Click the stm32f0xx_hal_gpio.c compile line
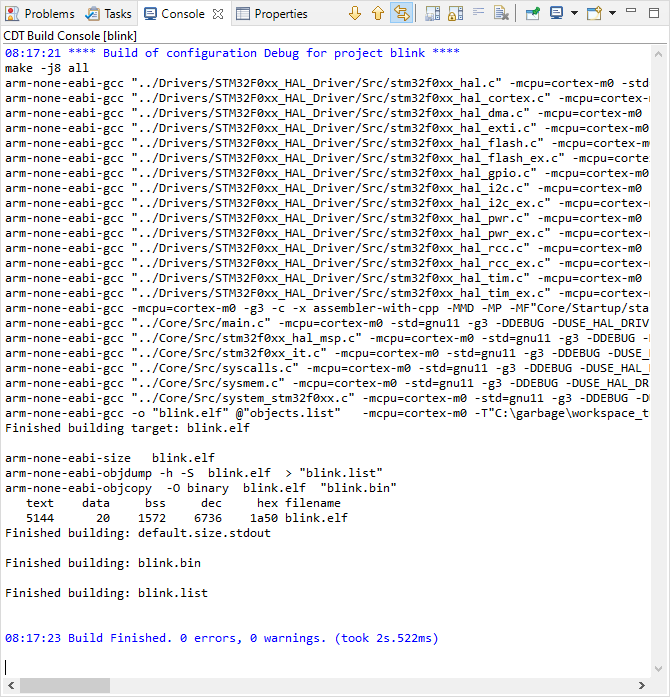This screenshot has width=670, height=697. coord(327,173)
